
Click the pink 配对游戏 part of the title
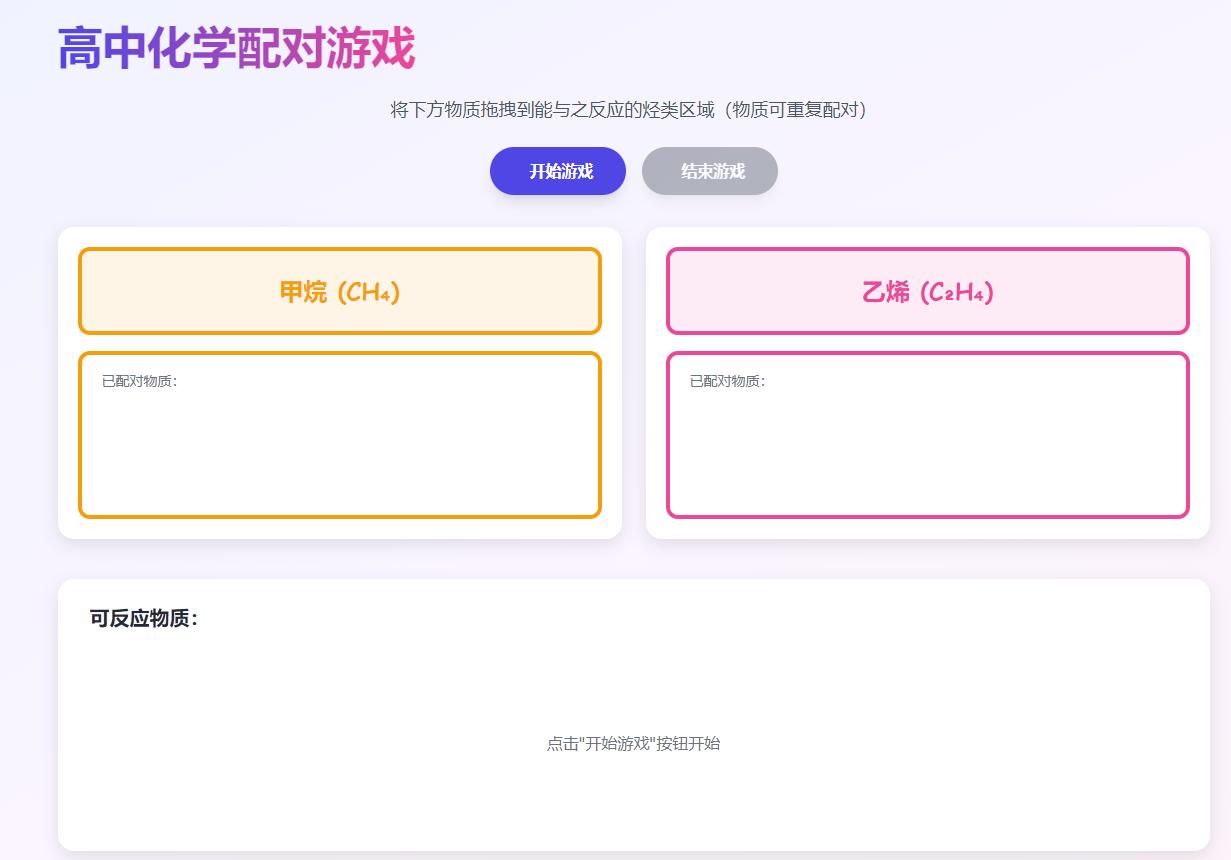click(x=326, y=49)
